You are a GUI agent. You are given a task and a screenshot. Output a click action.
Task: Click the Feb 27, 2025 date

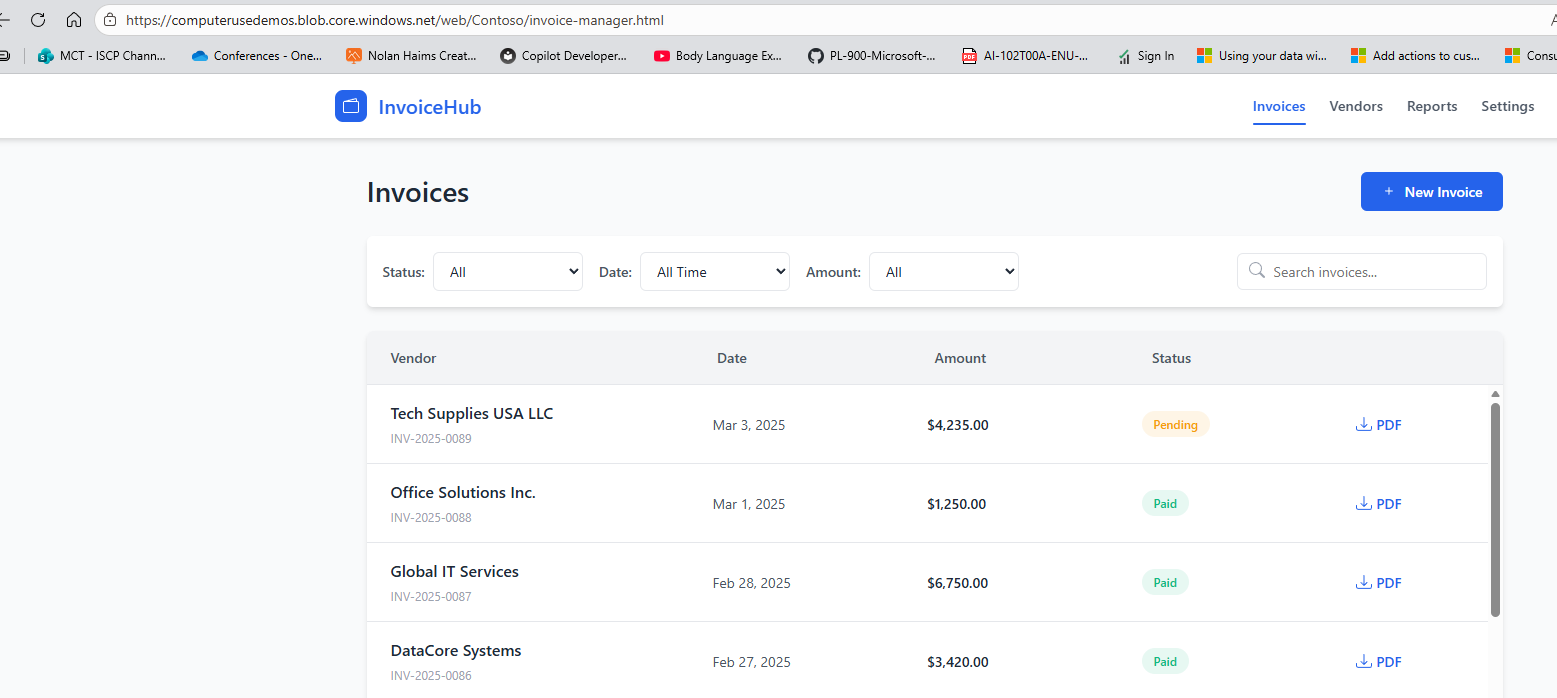coord(752,662)
